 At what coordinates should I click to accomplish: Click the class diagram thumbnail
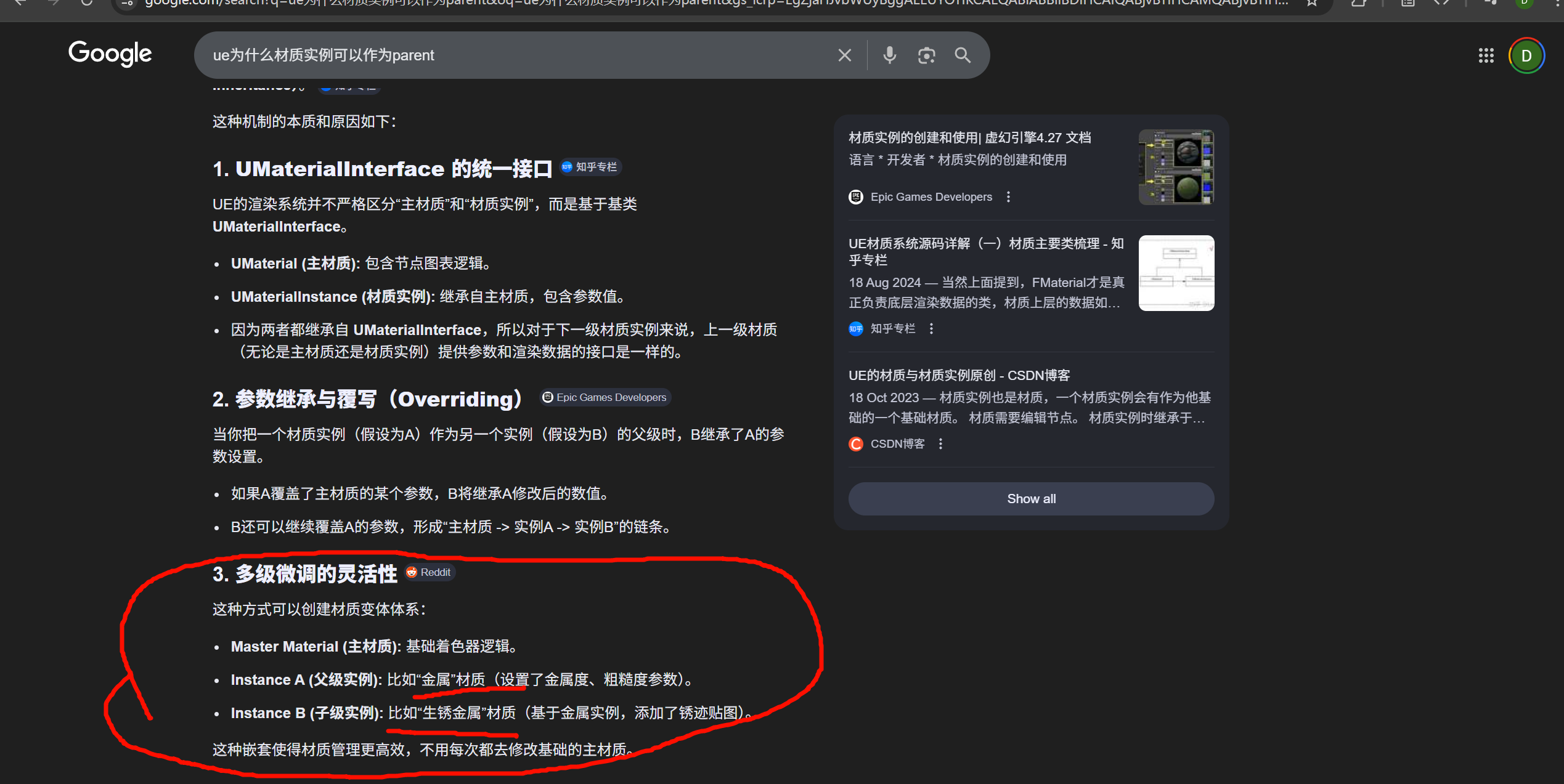click(1176, 273)
